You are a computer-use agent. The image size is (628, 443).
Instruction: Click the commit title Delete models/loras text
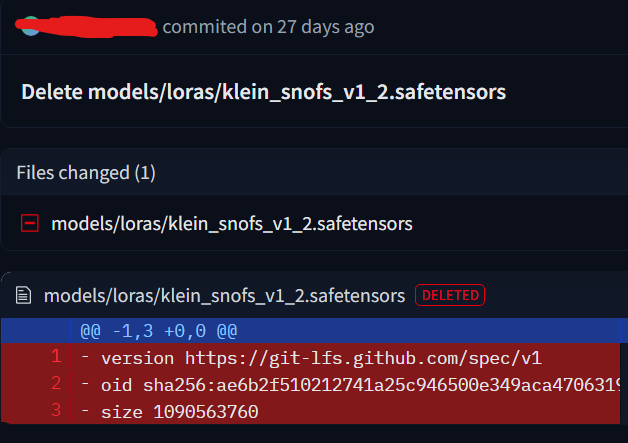tap(264, 92)
